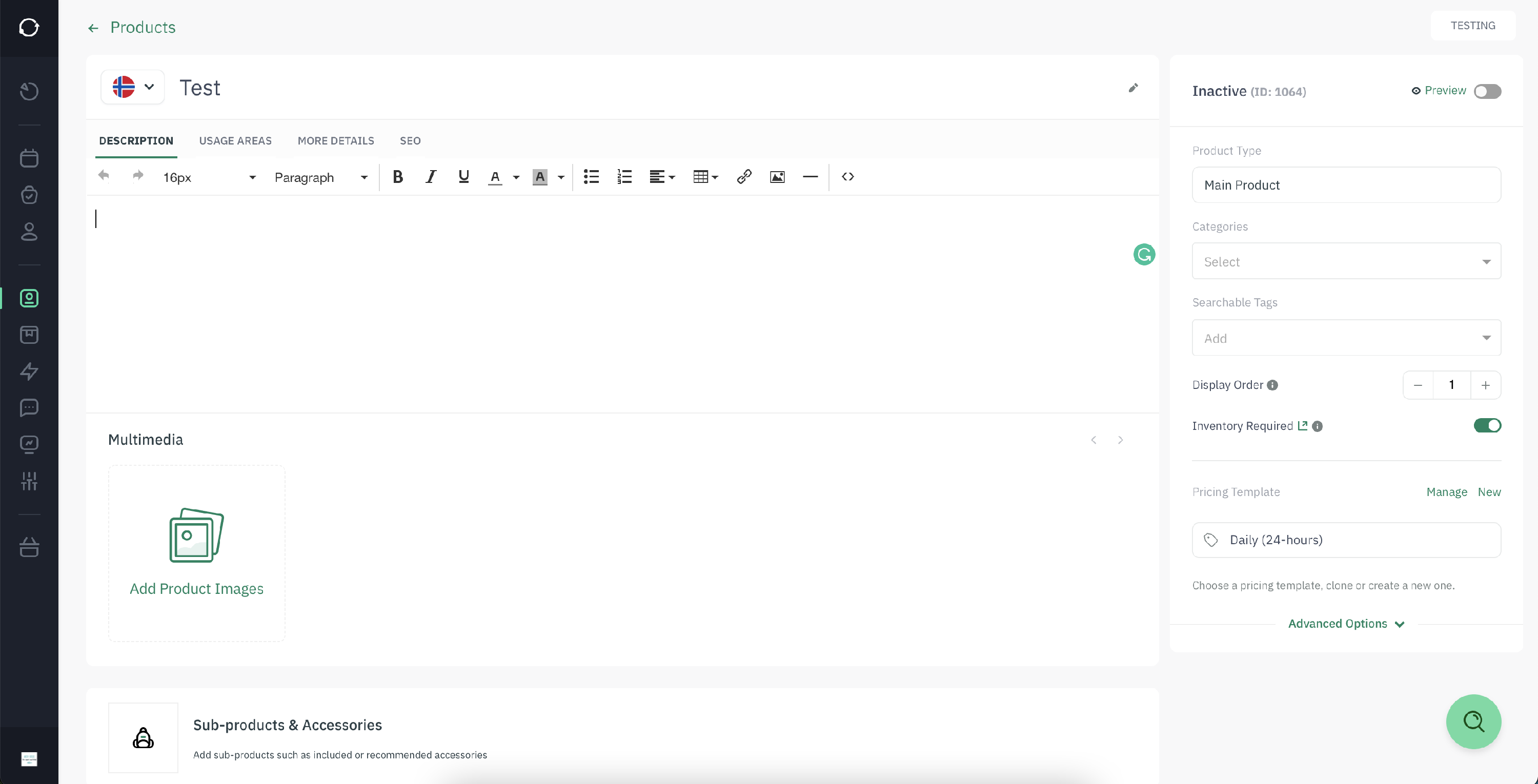Insert an image via the toolbar

point(777,177)
